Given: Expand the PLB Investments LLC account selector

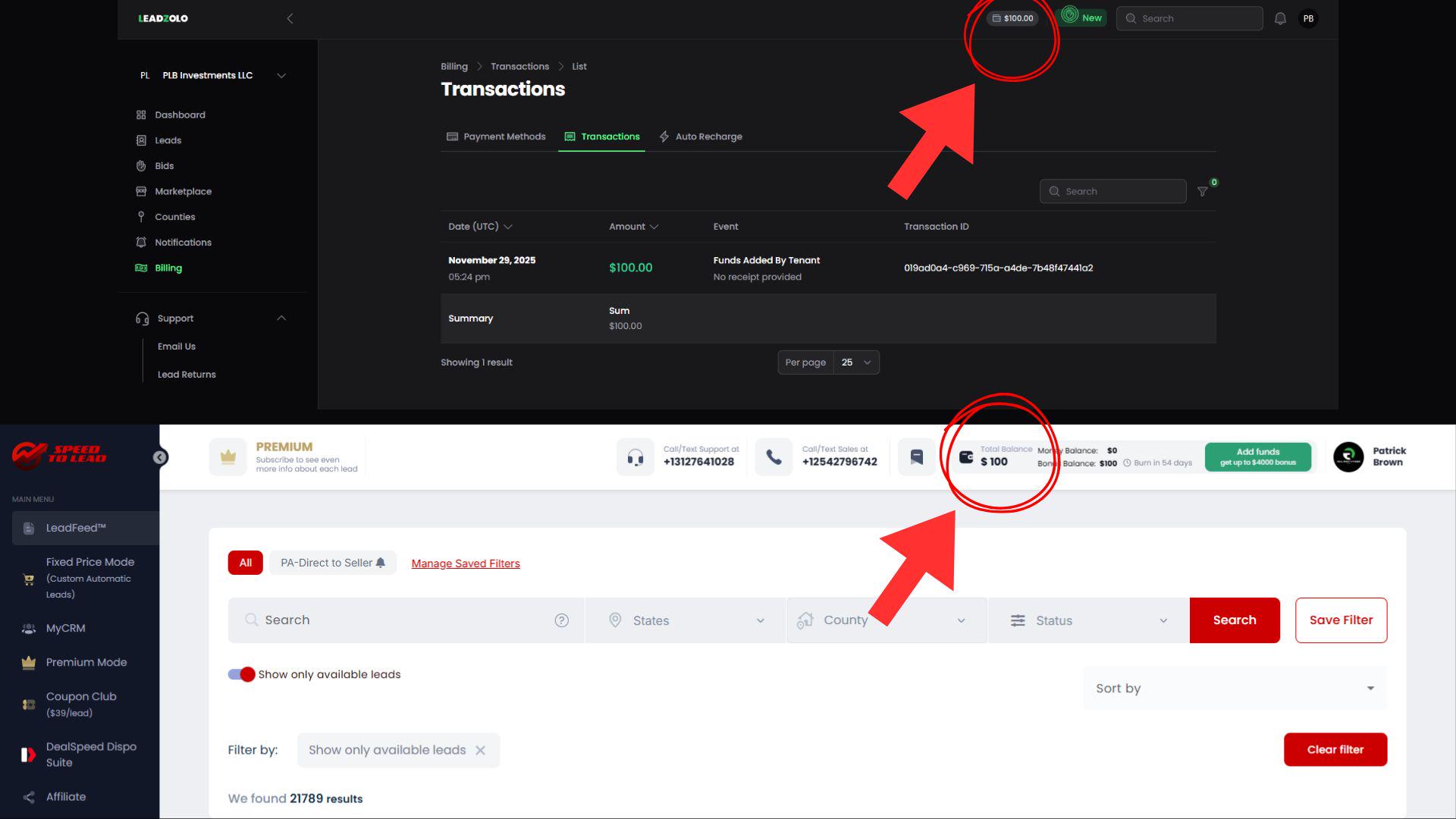Looking at the screenshot, I should tap(281, 75).
